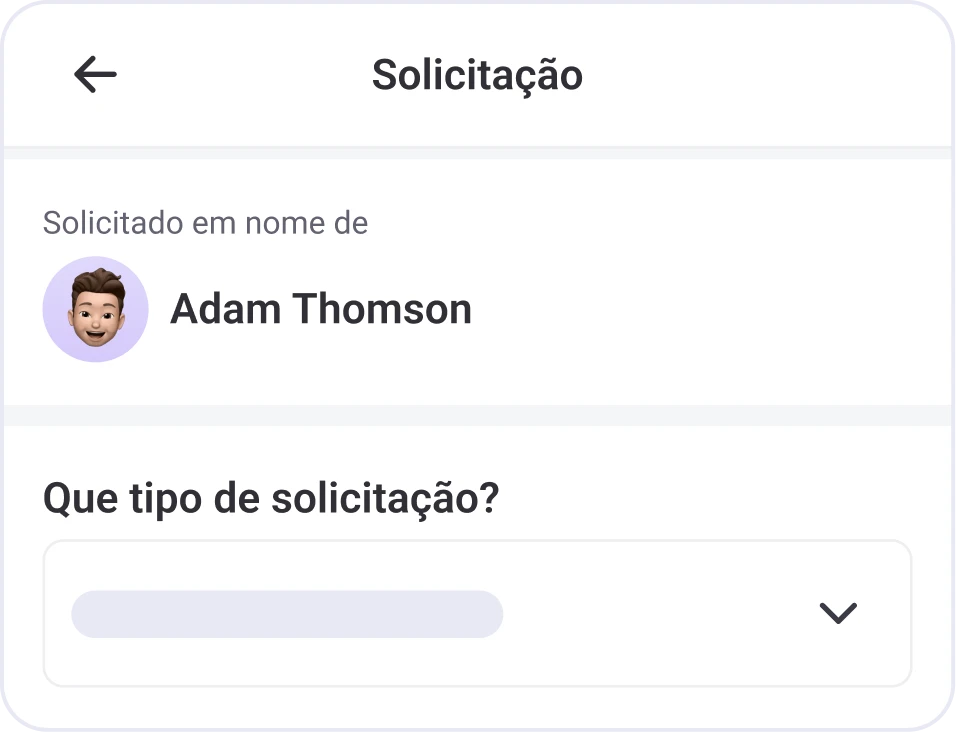Click the word "Adam" in requester name
Viewport: 956px width, 732px height.
225,309
